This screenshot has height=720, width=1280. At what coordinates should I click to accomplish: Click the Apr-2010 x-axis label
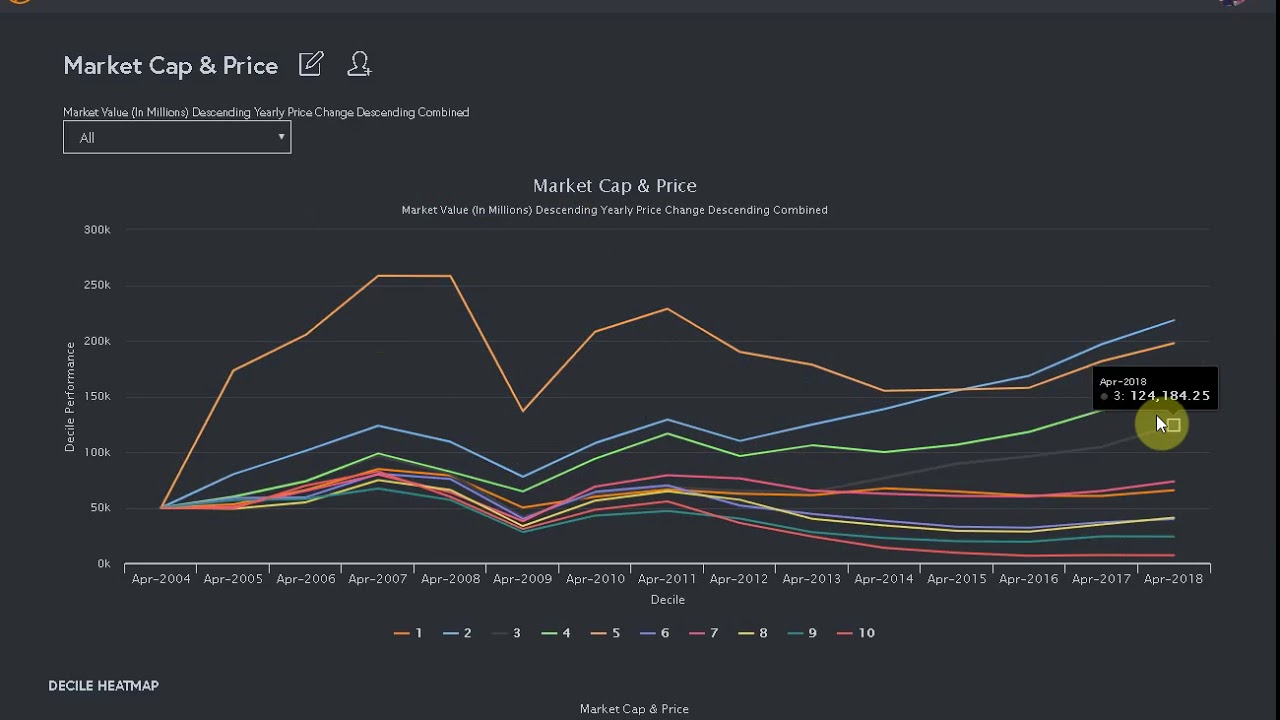[x=595, y=579]
